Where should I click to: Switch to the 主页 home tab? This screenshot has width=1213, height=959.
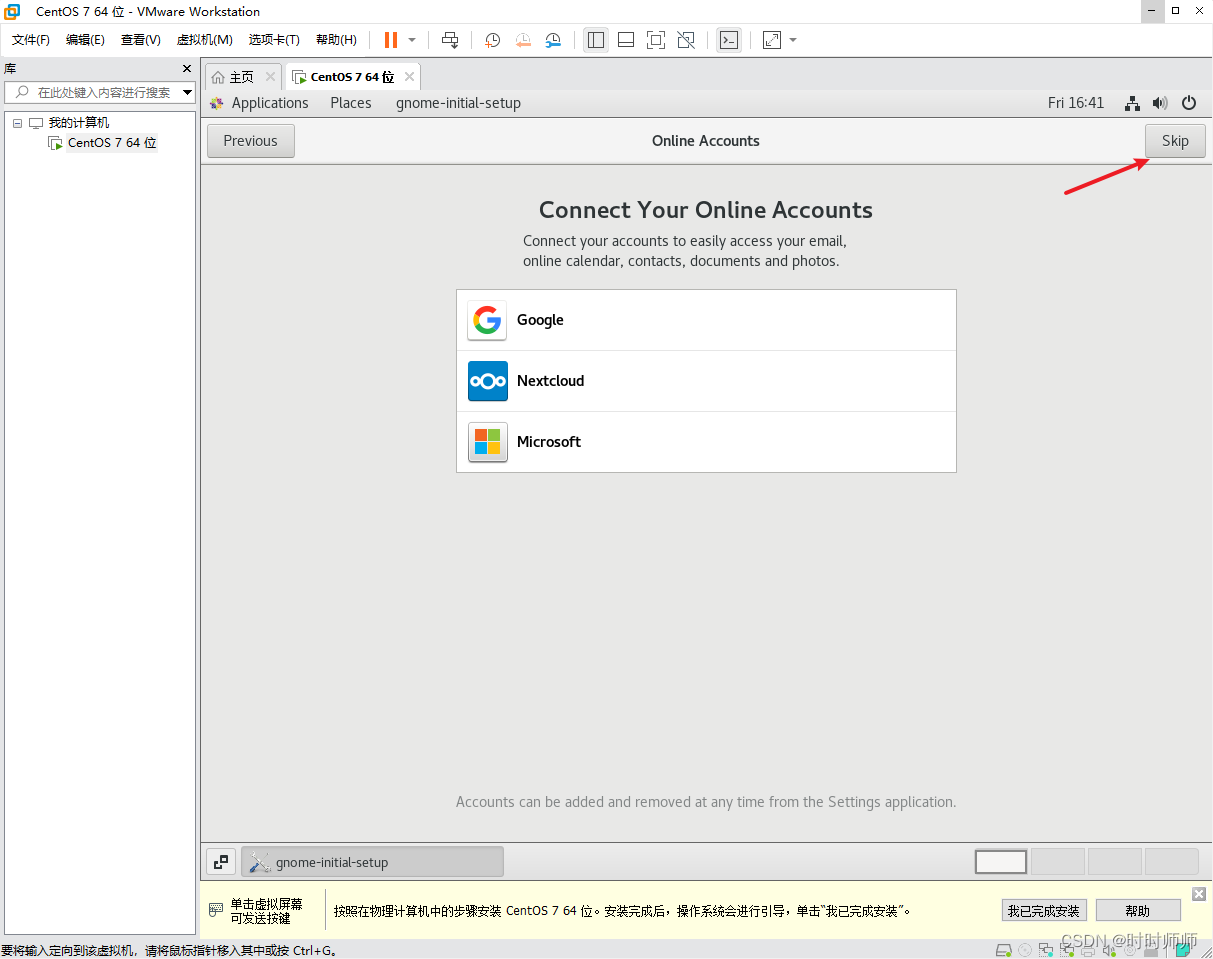click(242, 77)
